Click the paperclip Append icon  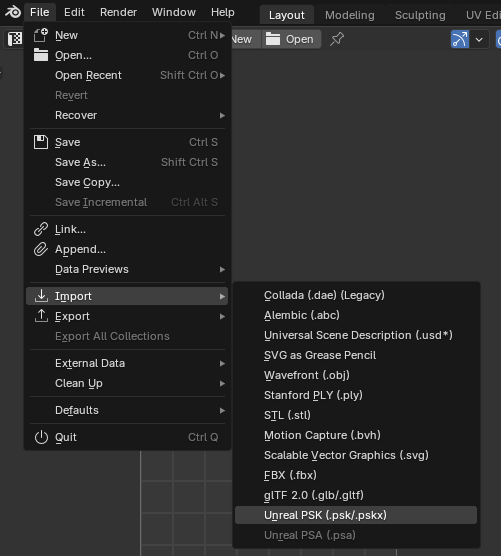41,249
